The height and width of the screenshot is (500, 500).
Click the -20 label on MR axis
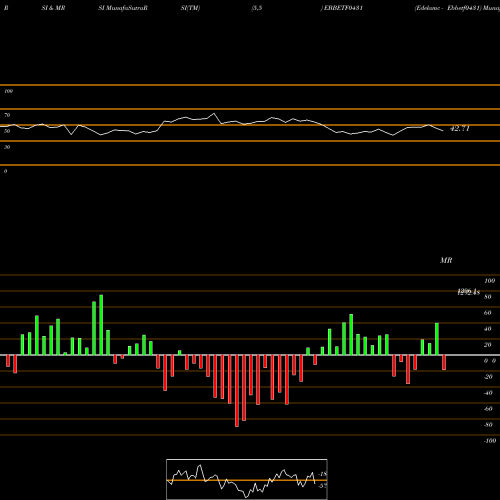[x=488, y=377]
